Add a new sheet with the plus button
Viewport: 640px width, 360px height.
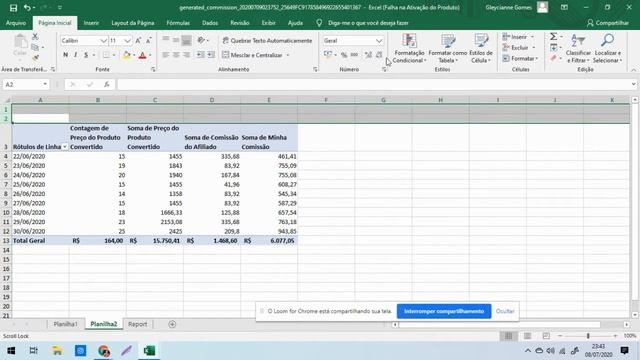pyautogui.click(x=172, y=324)
